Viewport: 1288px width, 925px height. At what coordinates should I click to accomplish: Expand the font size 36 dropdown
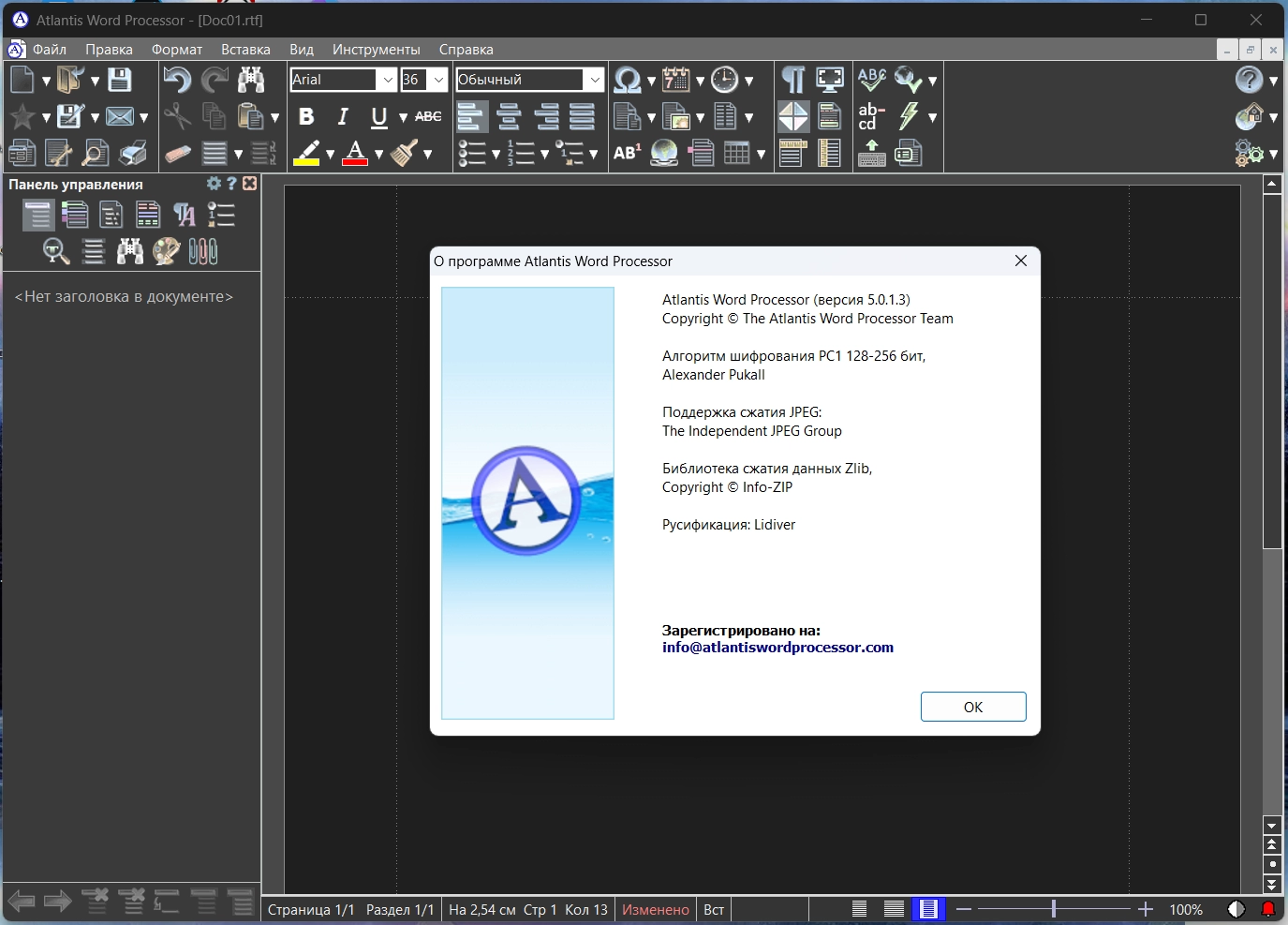coord(438,80)
